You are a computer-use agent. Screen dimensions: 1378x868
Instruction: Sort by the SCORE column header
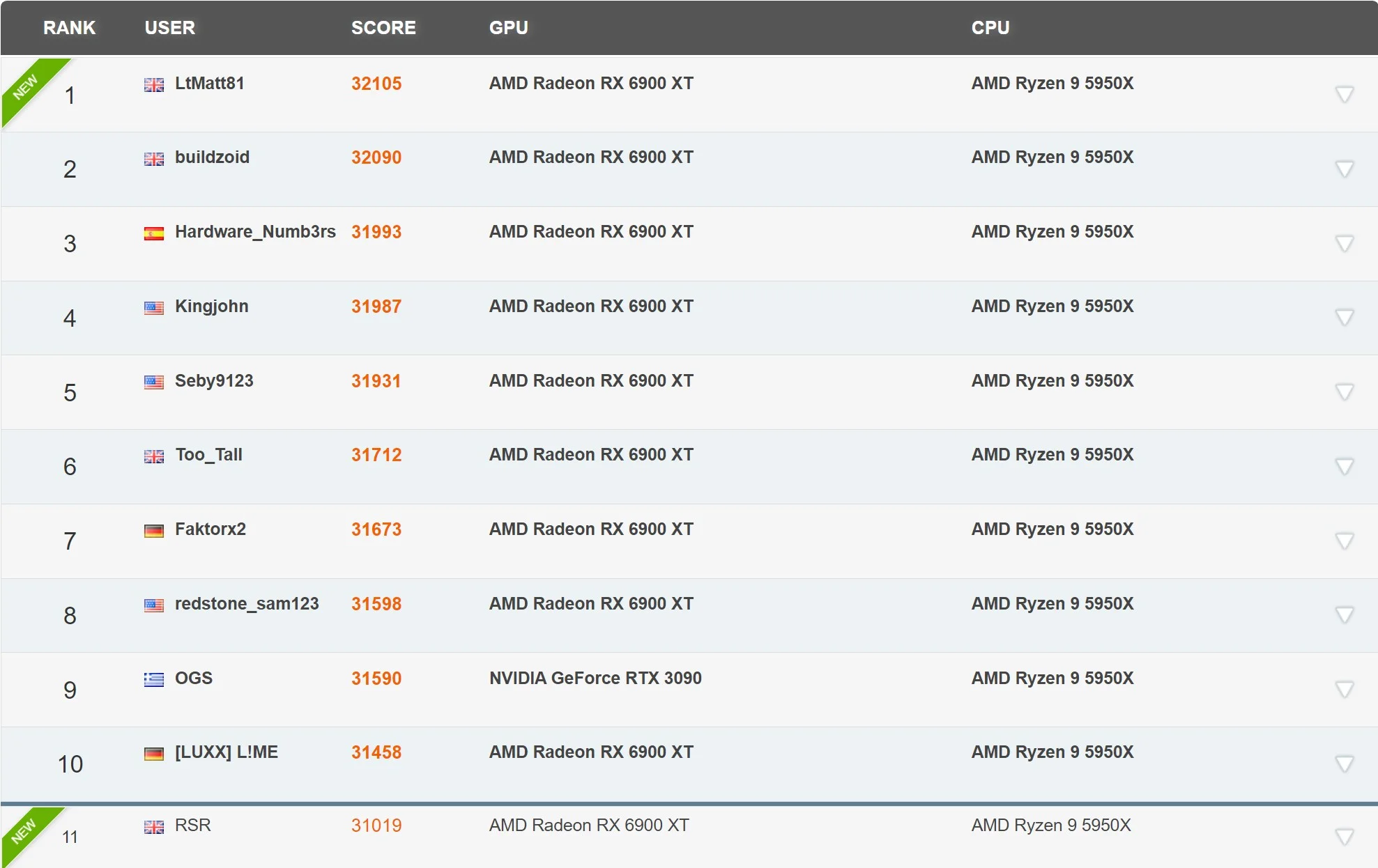(383, 28)
